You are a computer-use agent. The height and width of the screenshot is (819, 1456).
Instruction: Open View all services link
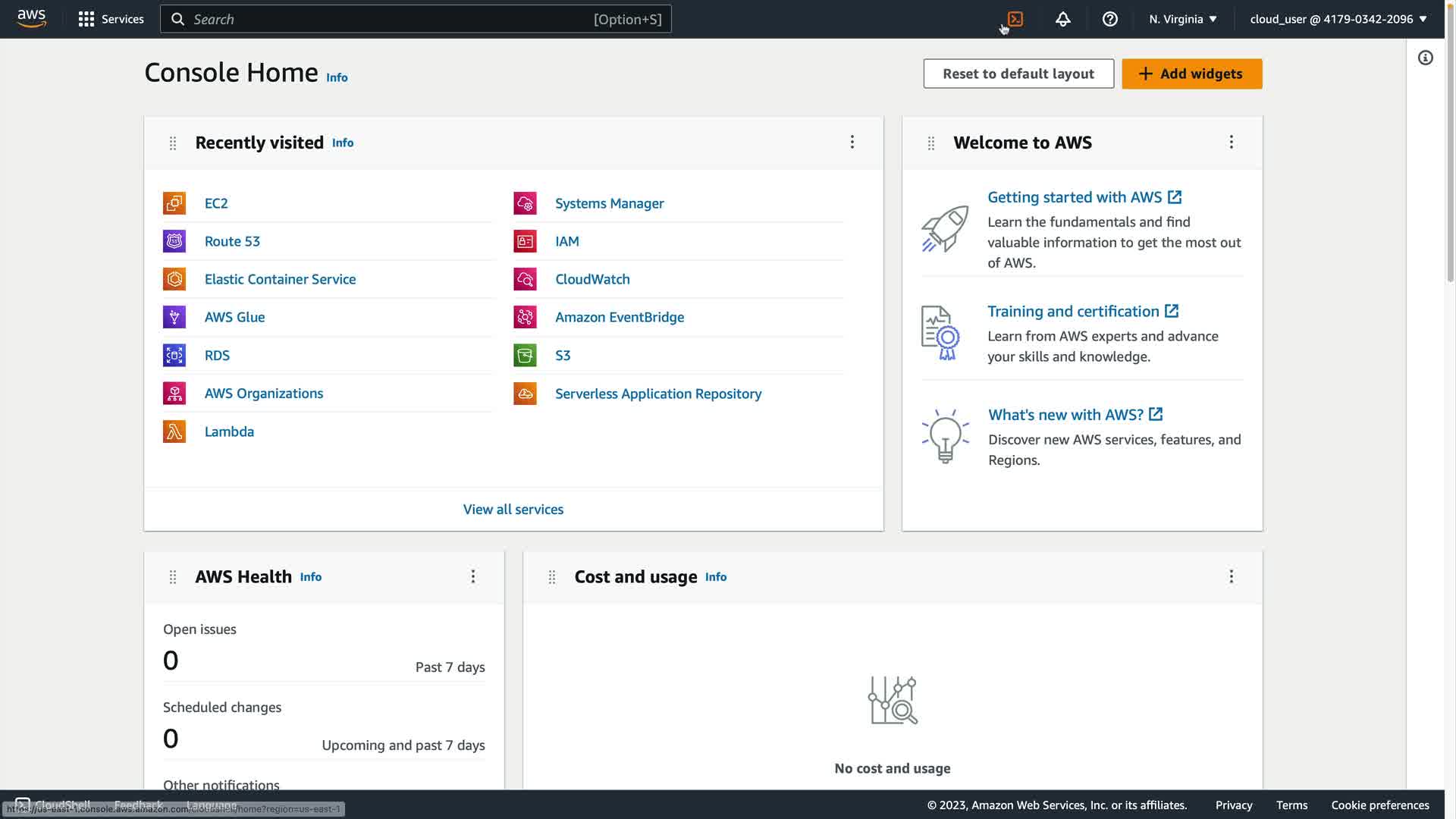point(513,510)
